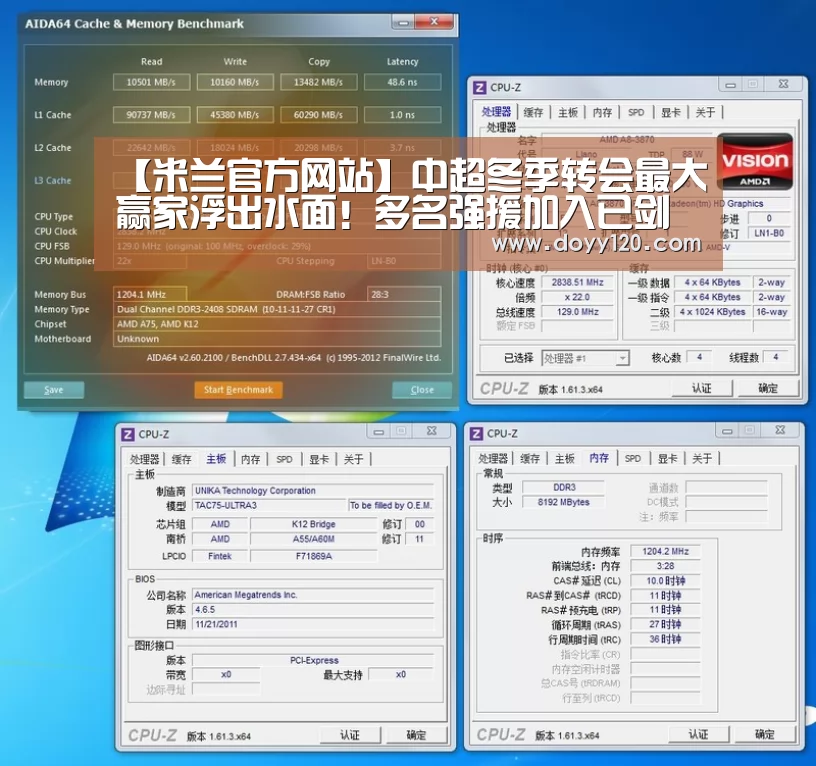816x766 pixels.
Task: Click the Save button in AIDA64
Action: (54, 390)
